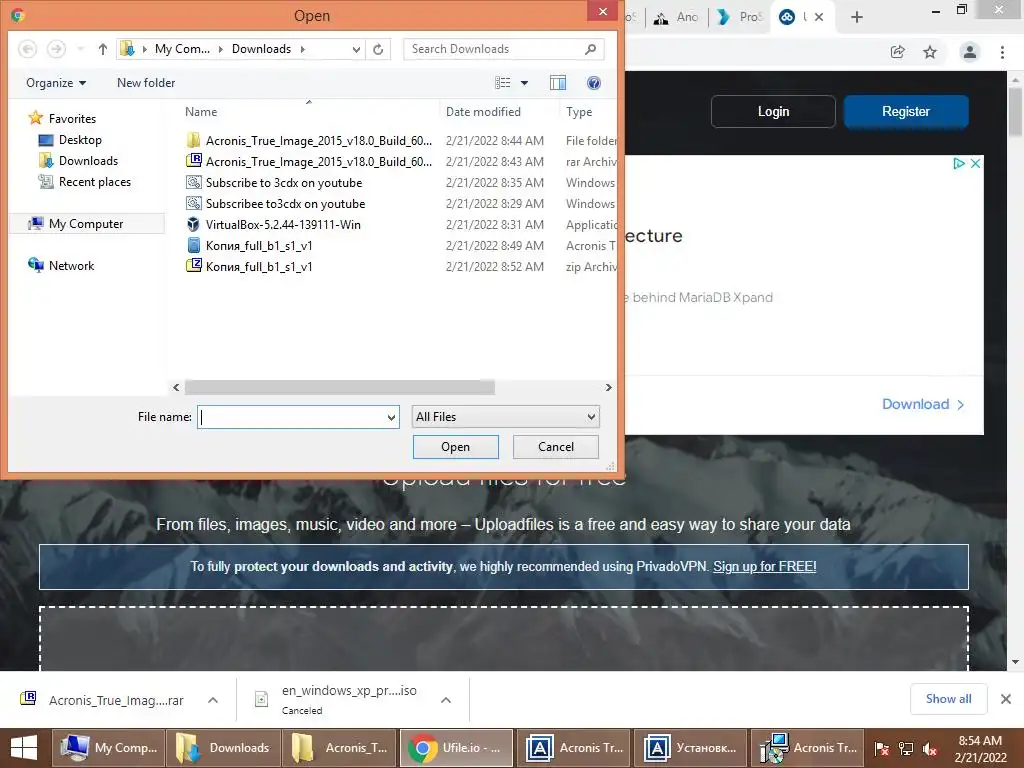Open the All Files type filter dropdown
1024x768 pixels.
coord(505,417)
